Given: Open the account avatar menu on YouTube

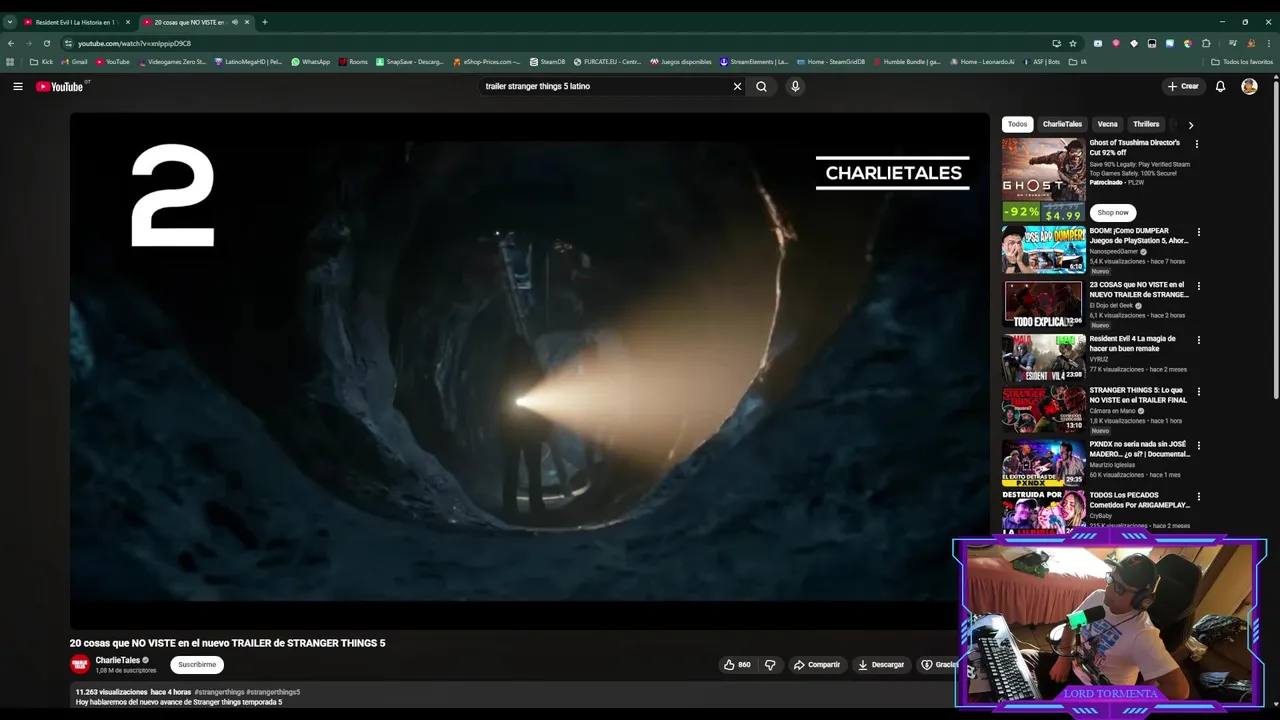Looking at the screenshot, I should point(1249,87).
